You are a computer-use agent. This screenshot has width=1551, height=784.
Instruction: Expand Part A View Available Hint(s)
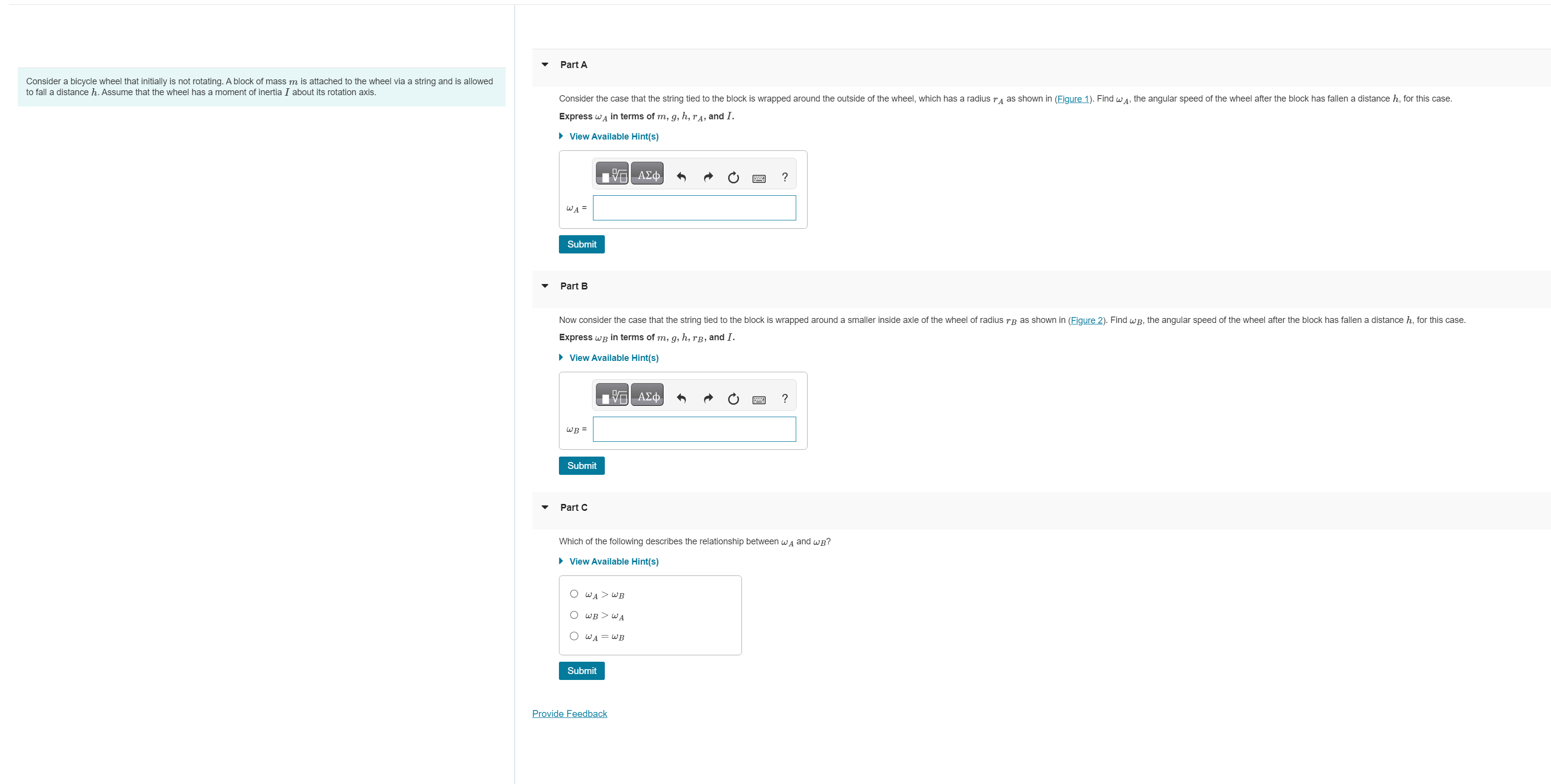(x=614, y=137)
